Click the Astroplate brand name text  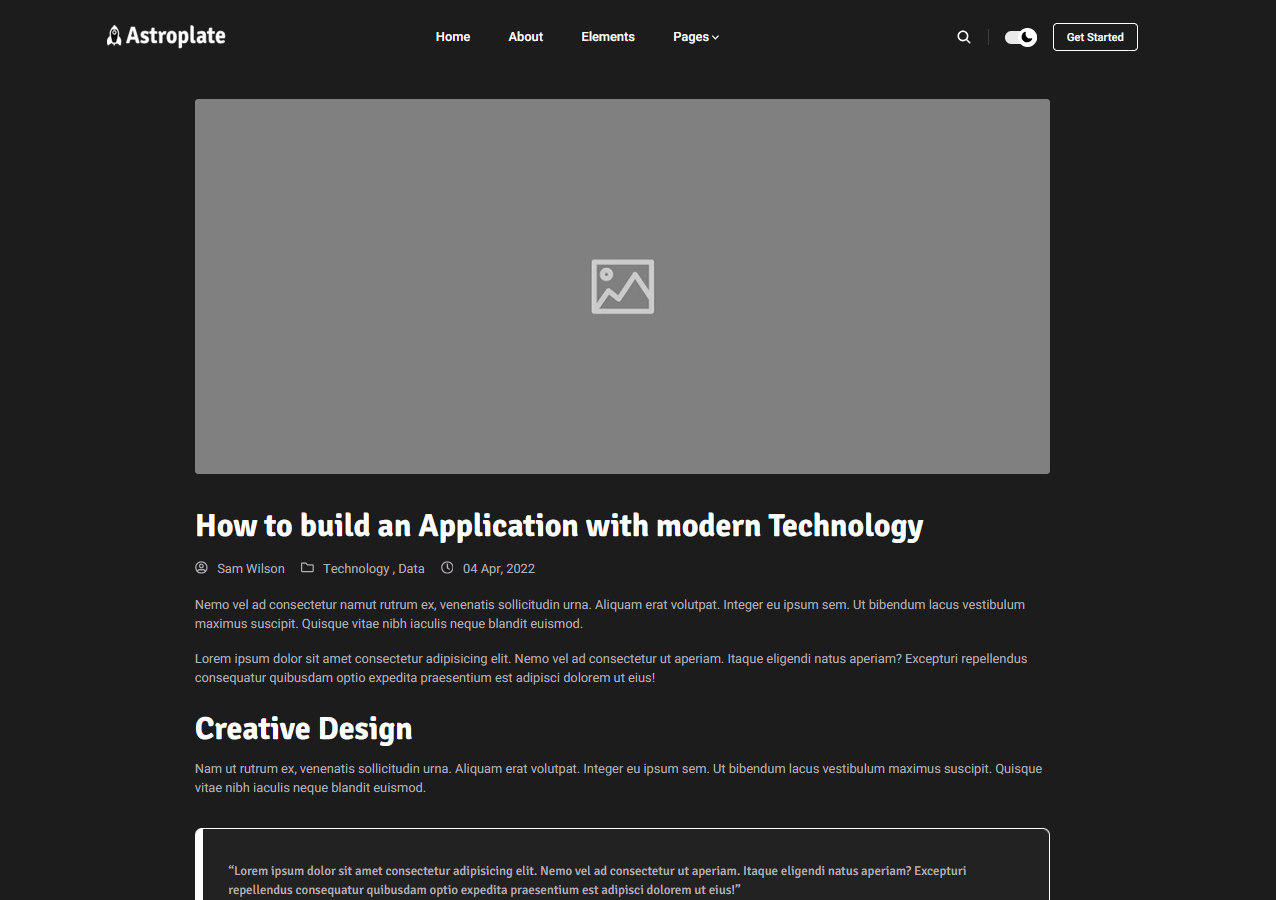(176, 36)
